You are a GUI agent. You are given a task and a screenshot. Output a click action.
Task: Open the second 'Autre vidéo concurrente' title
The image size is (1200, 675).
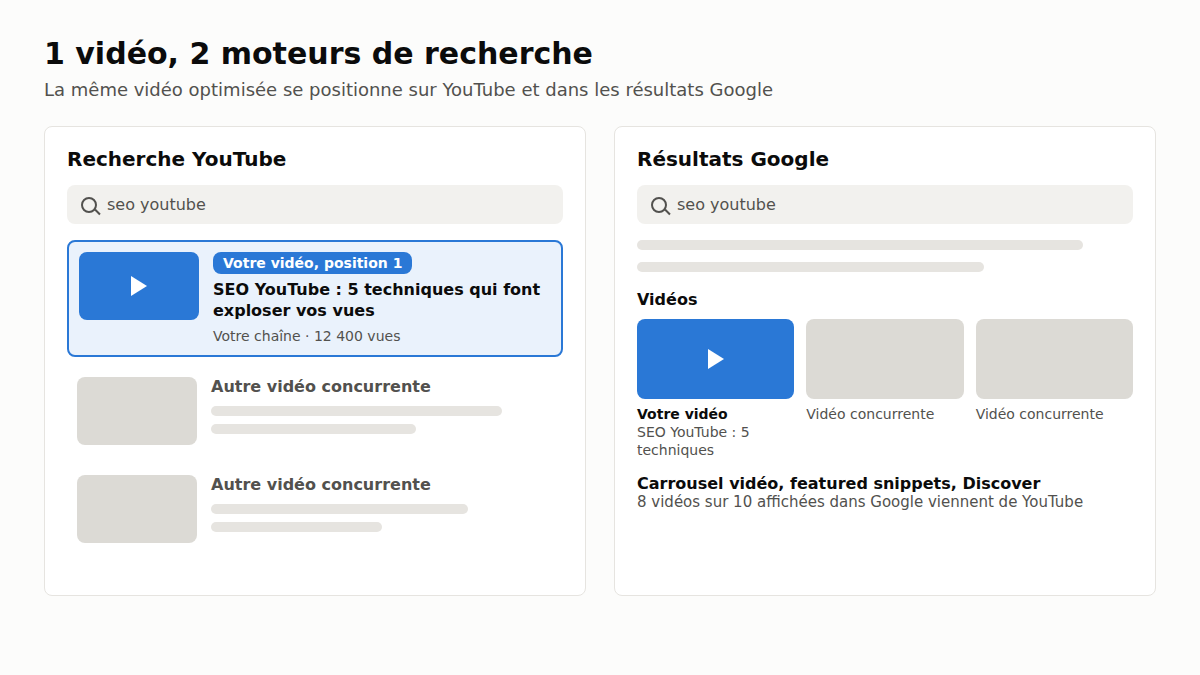coord(320,484)
